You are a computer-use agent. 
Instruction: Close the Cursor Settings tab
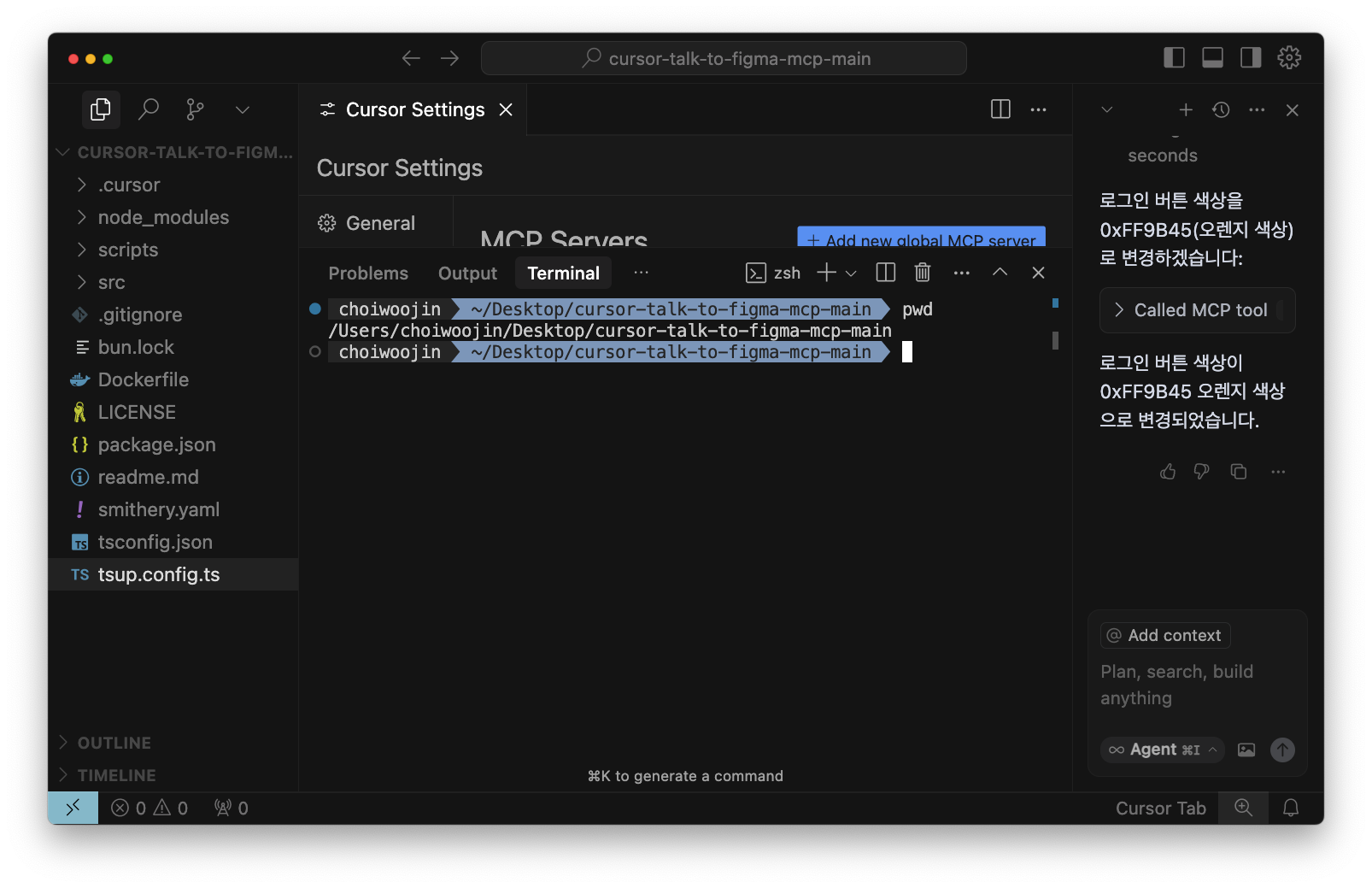coord(506,109)
